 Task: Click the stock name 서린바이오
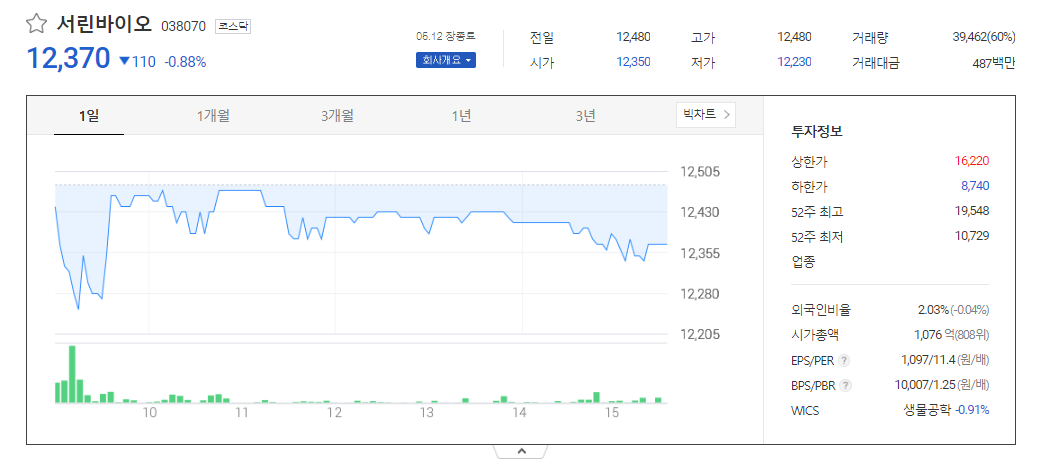[x=103, y=25]
